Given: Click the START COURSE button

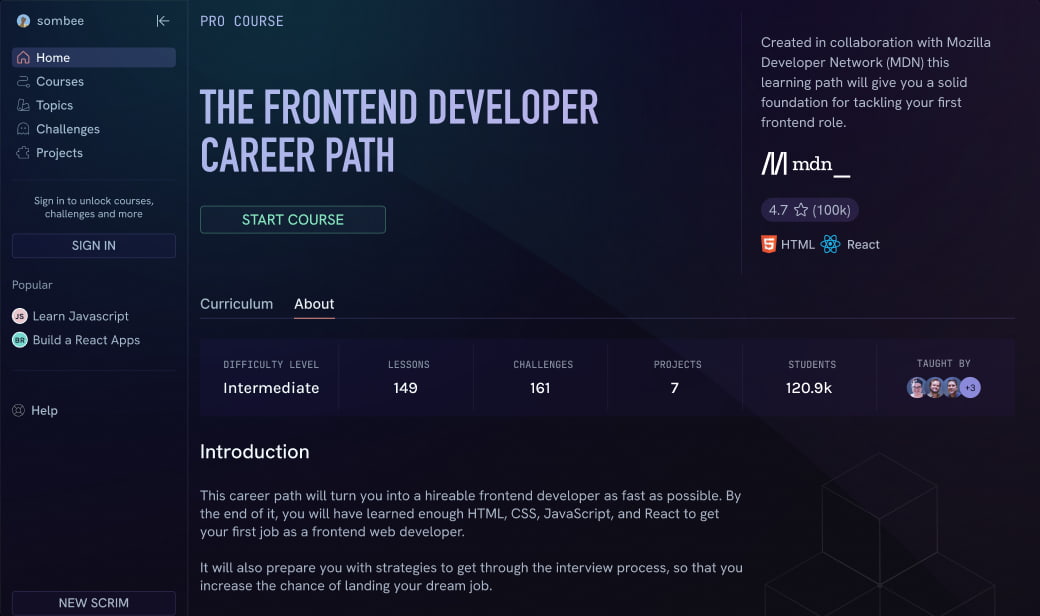Looking at the screenshot, I should (x=292, y=219).
